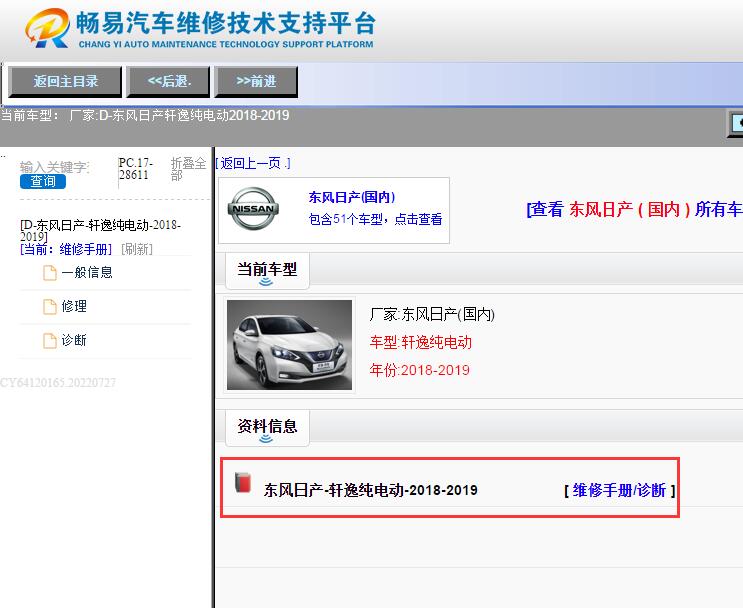Open 维修手册/诊断 link
The height and width of the screenshot is (608, 743).
click(619, 490)
